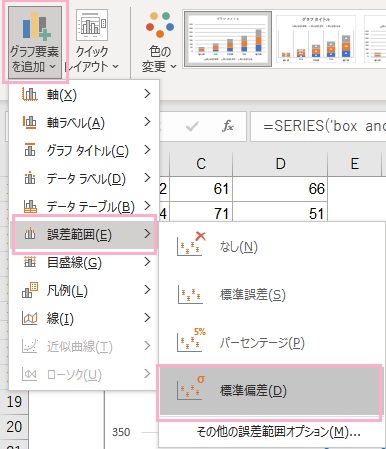Click the sigma standard deviation icon
This screenshot has width=386, height=449.
(x=191, y=388)
